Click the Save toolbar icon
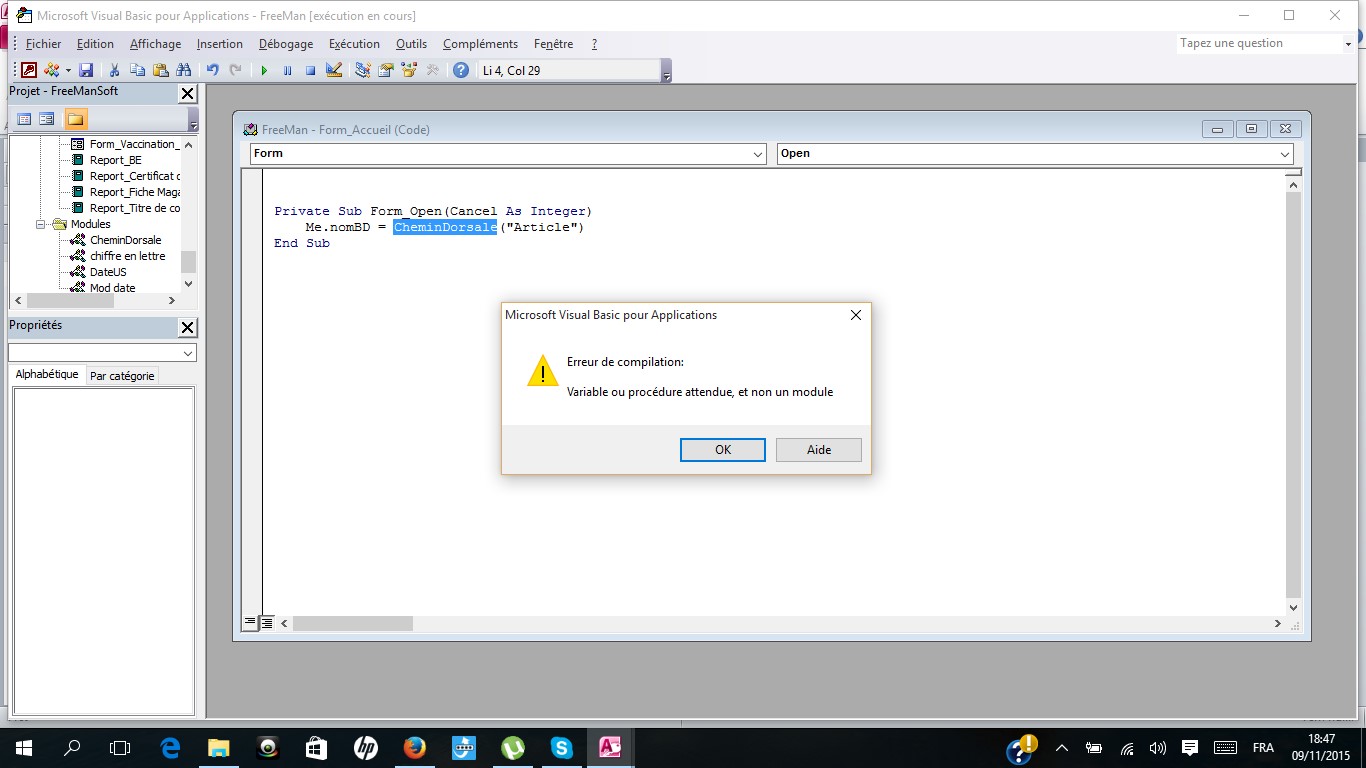 click(86, 70)
